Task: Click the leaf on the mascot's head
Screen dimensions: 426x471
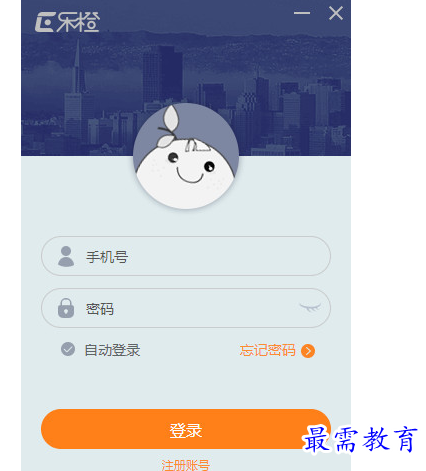Action: pos(169,126)
